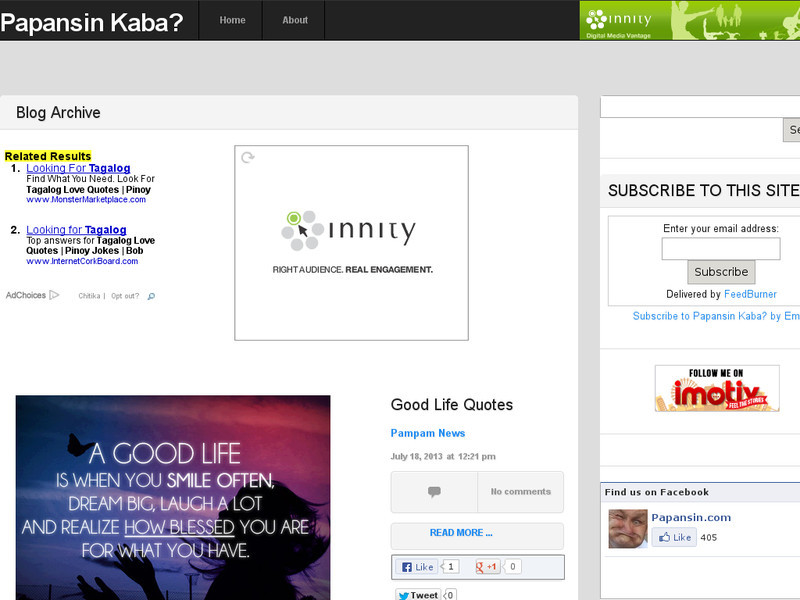Click the magnifier icon beside Opt out
The height and width of the screenshot is (600, 800).
click(151, 296)
